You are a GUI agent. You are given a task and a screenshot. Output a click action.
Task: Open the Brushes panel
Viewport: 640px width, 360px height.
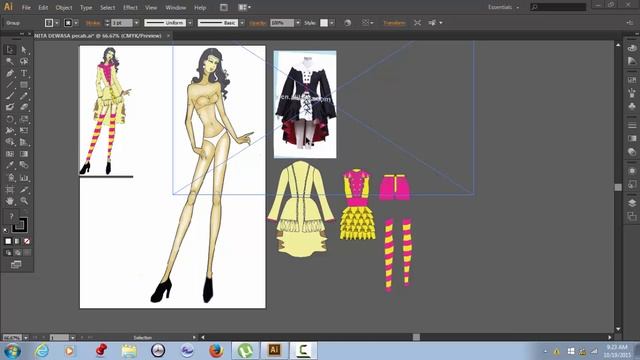click(632, 93)
